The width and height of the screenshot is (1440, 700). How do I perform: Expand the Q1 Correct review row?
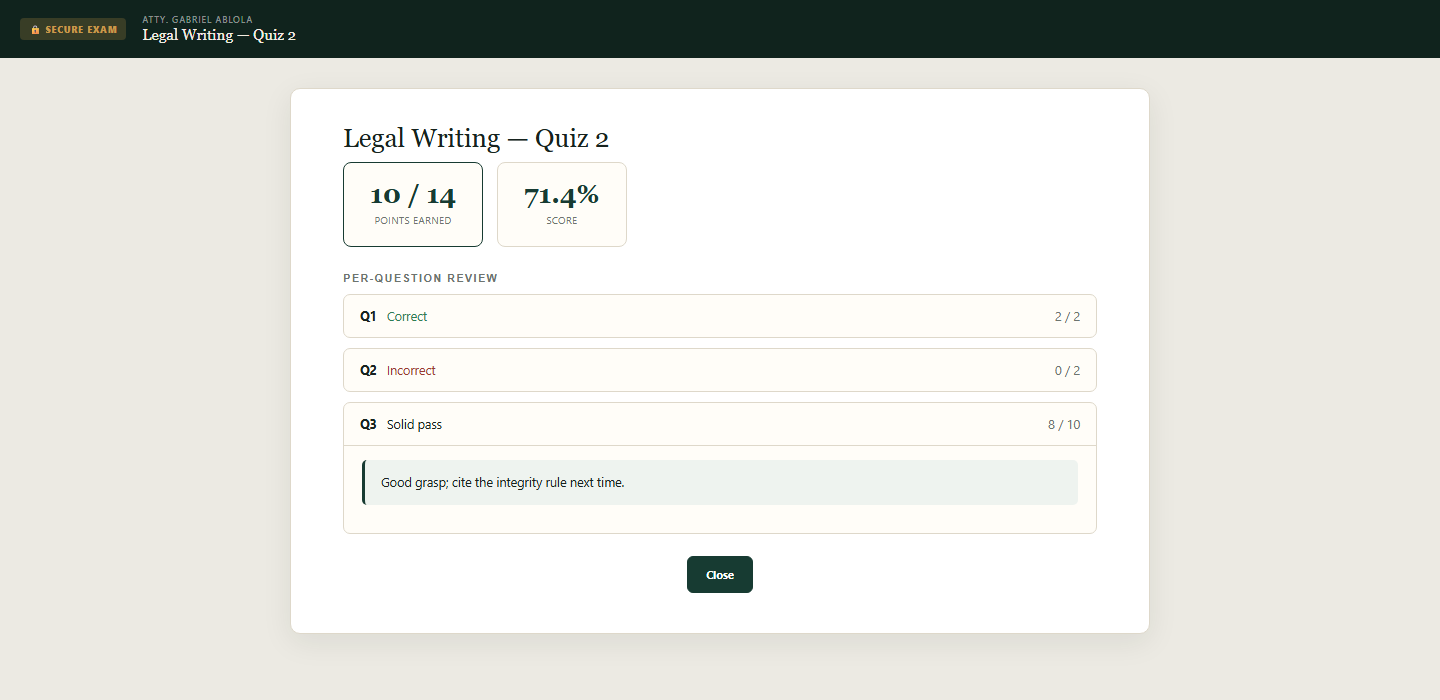[720, 316]
